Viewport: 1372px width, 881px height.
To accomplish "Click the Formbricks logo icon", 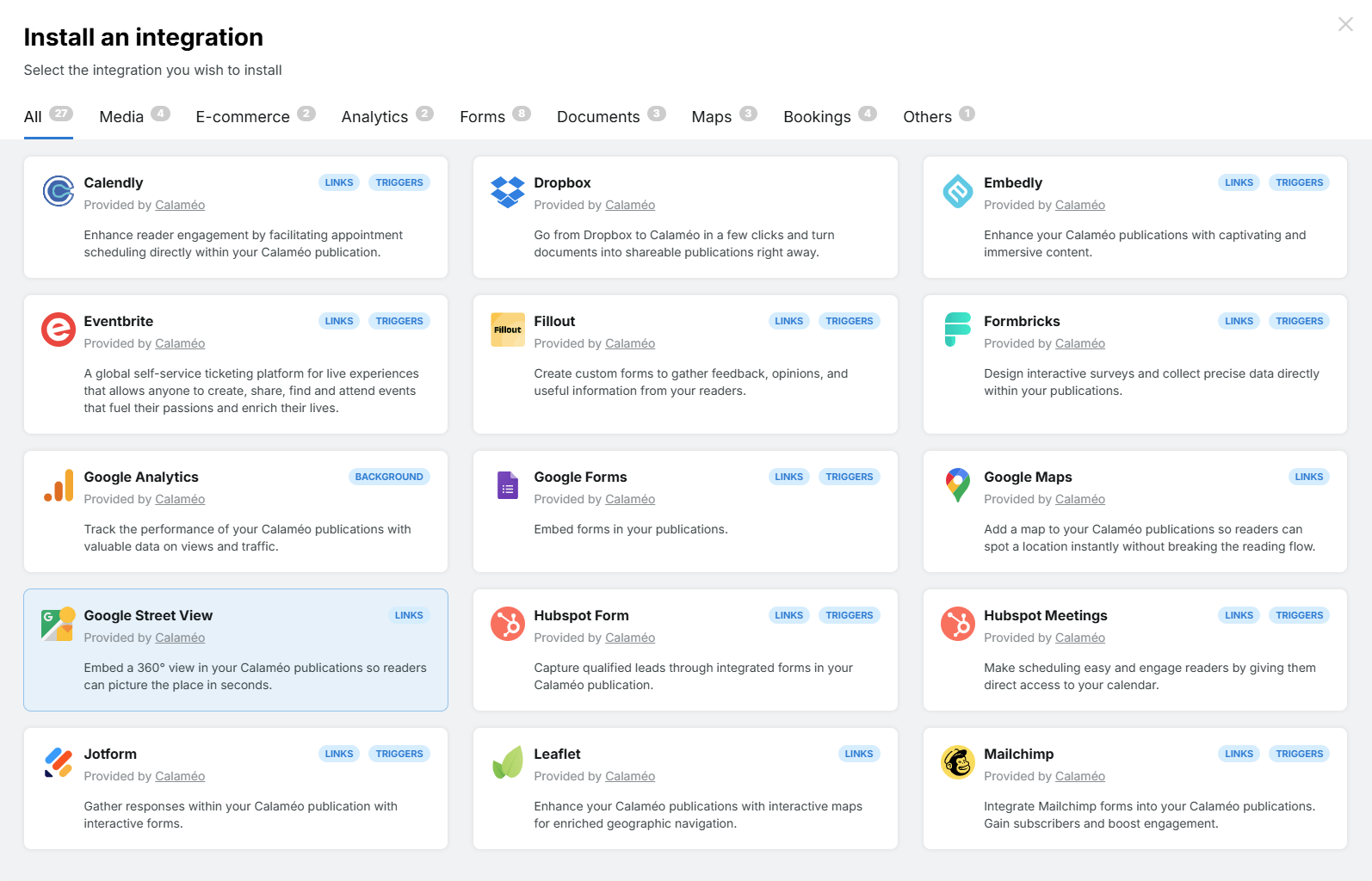I will (x=958, y=330).
